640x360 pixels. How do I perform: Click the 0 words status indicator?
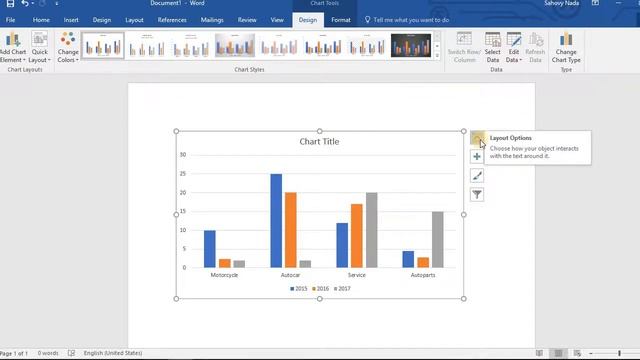pyautogui.click(x=48, y=353)
